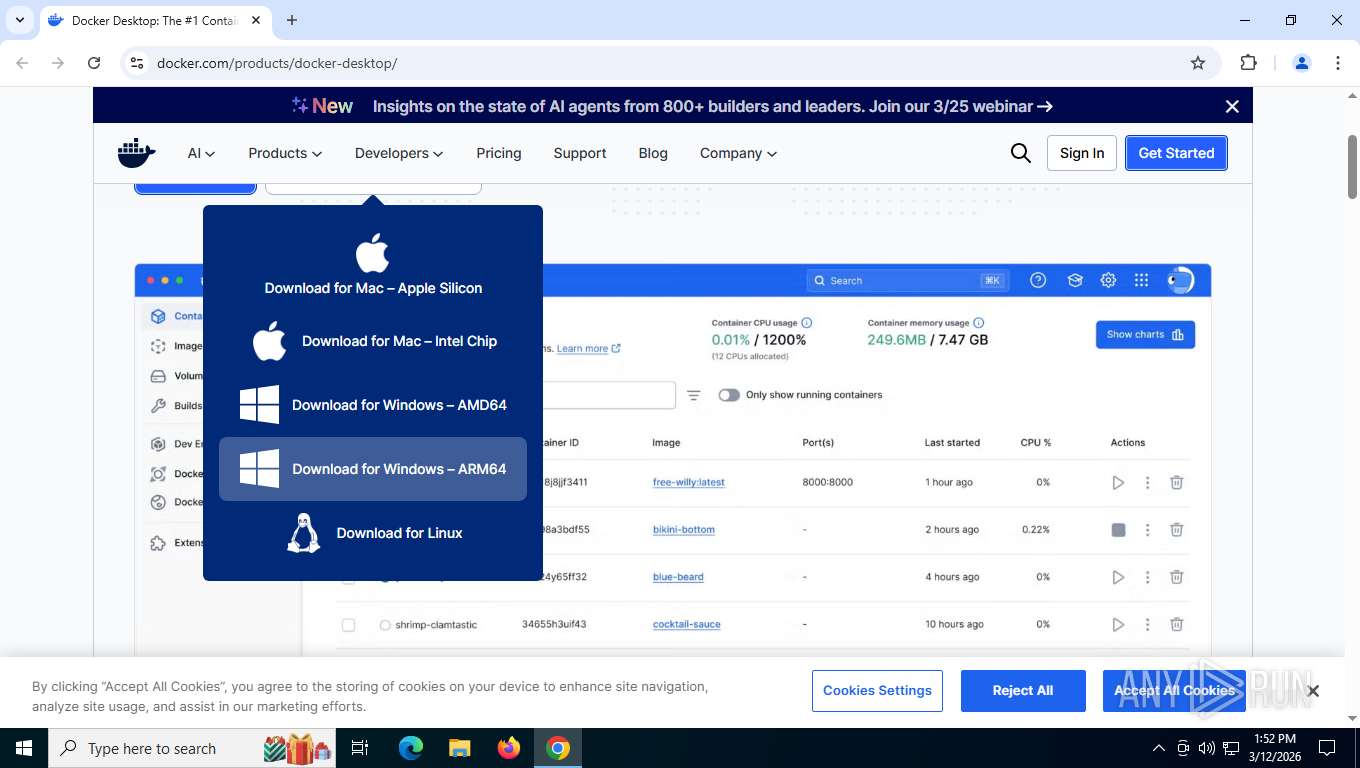Choose Download for Mac – Intel Chip
Screen dimensions: 1360x768
(x=373, y=341)
